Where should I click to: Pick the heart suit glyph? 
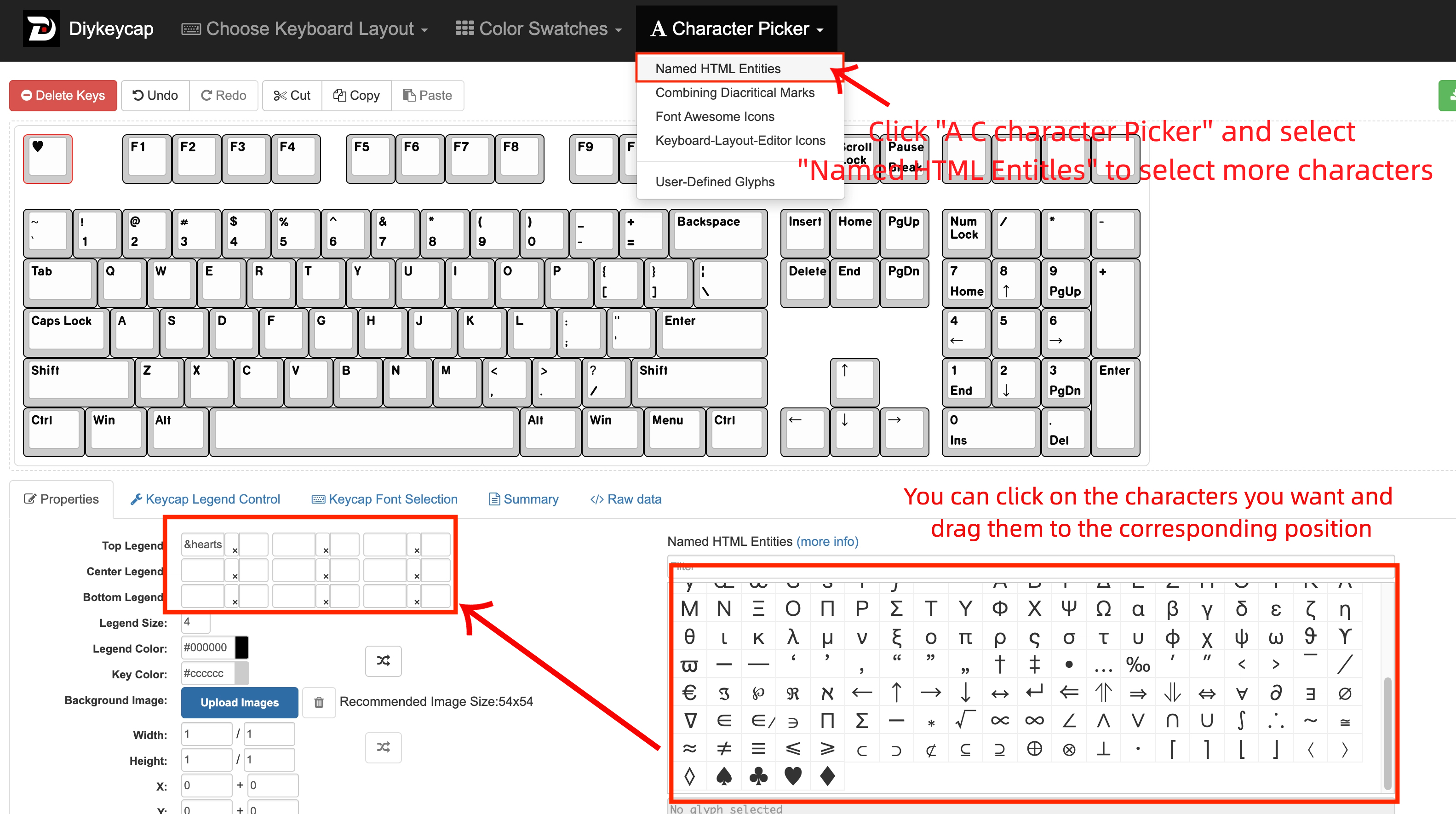tap(793, 776)
